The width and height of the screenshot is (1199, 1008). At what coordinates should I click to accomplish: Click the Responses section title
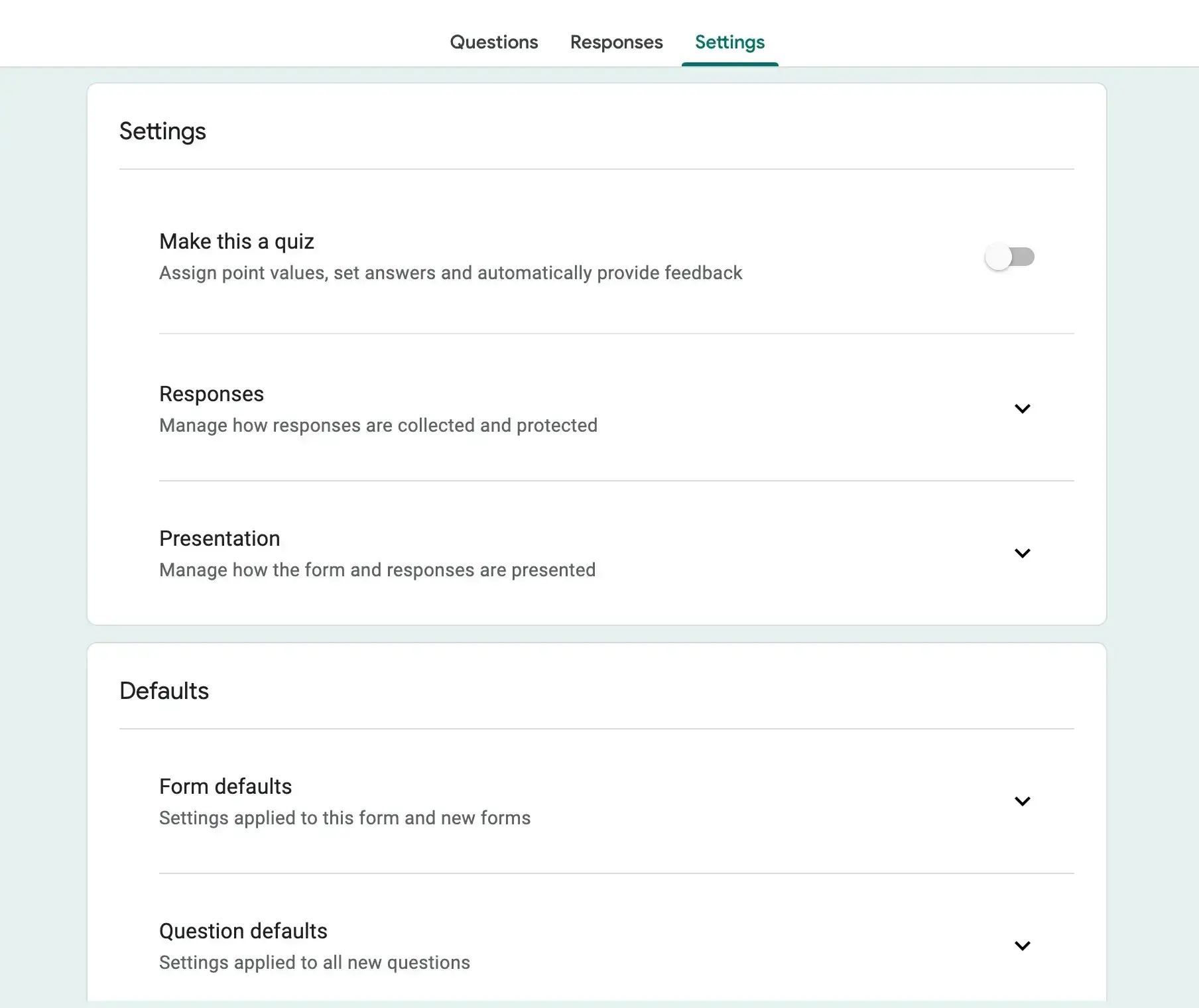pos(211,393)
